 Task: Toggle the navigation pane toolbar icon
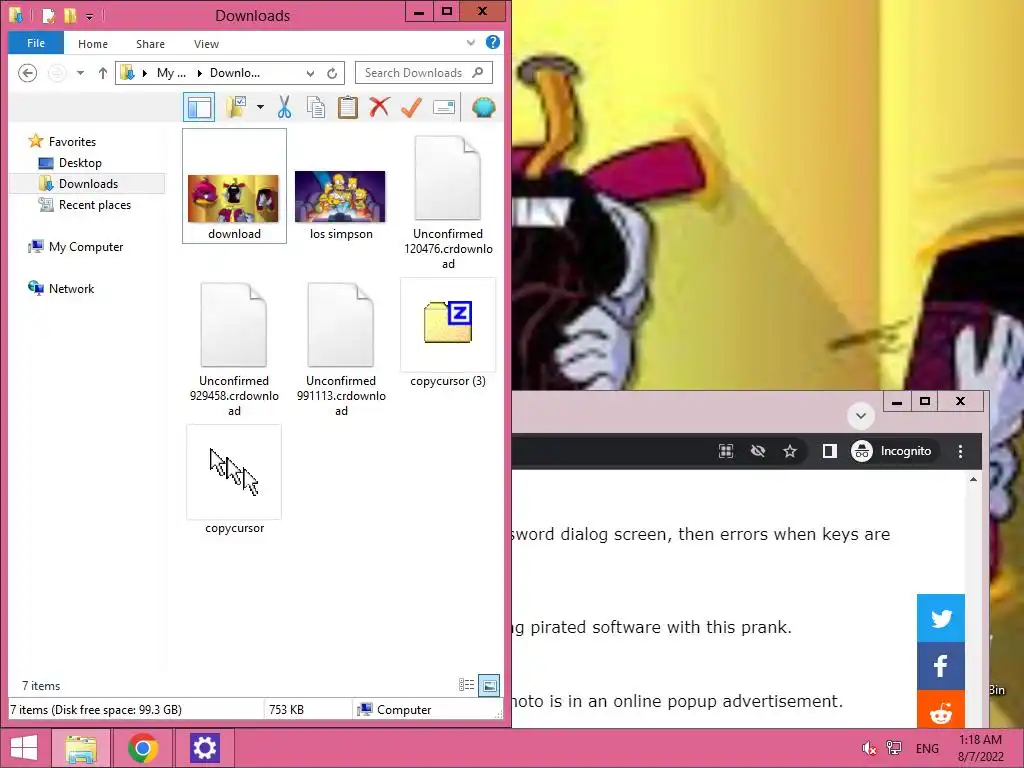coord(199,107)
